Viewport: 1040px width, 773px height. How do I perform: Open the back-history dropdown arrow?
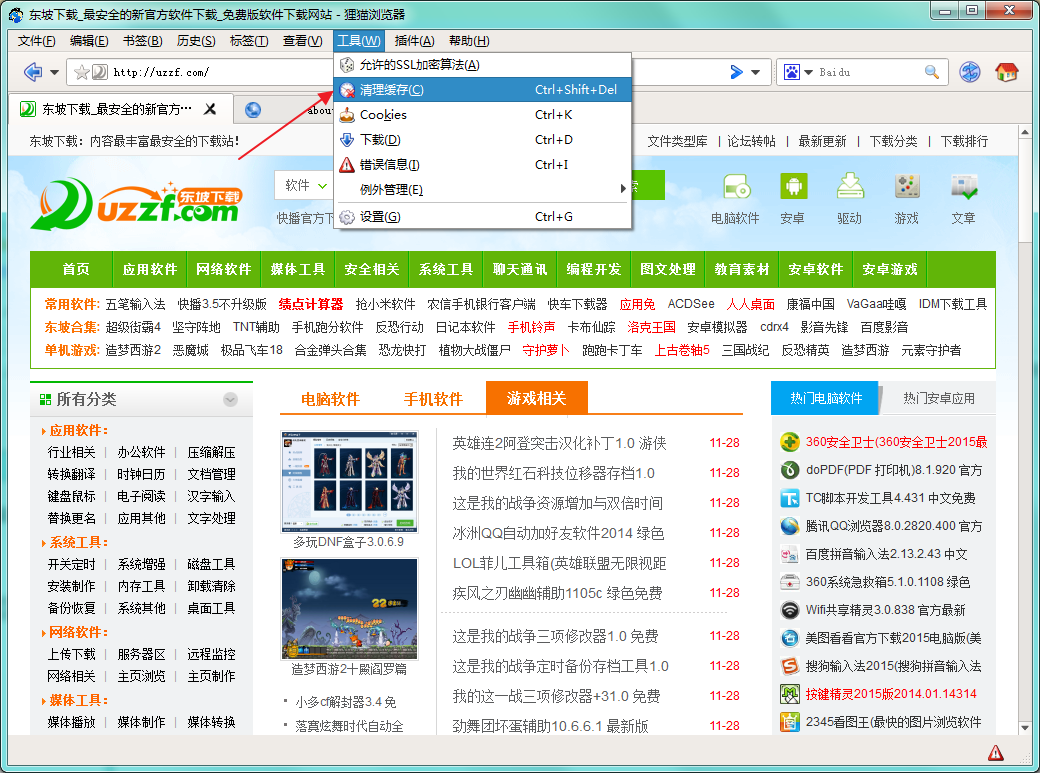54,72
